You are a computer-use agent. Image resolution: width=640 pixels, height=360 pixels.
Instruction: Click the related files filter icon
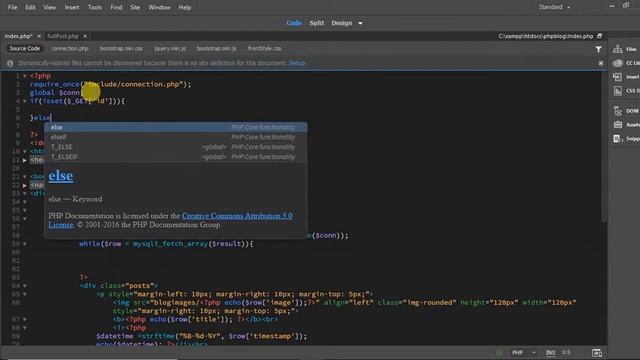point(598,49)
